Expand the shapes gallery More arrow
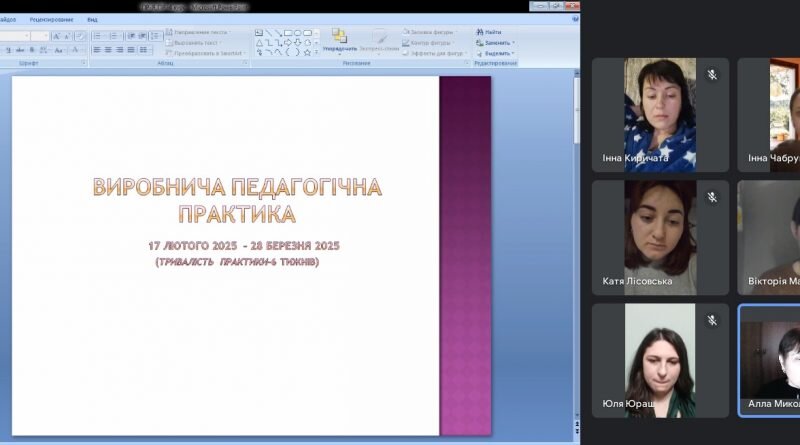 click(316, 52)
